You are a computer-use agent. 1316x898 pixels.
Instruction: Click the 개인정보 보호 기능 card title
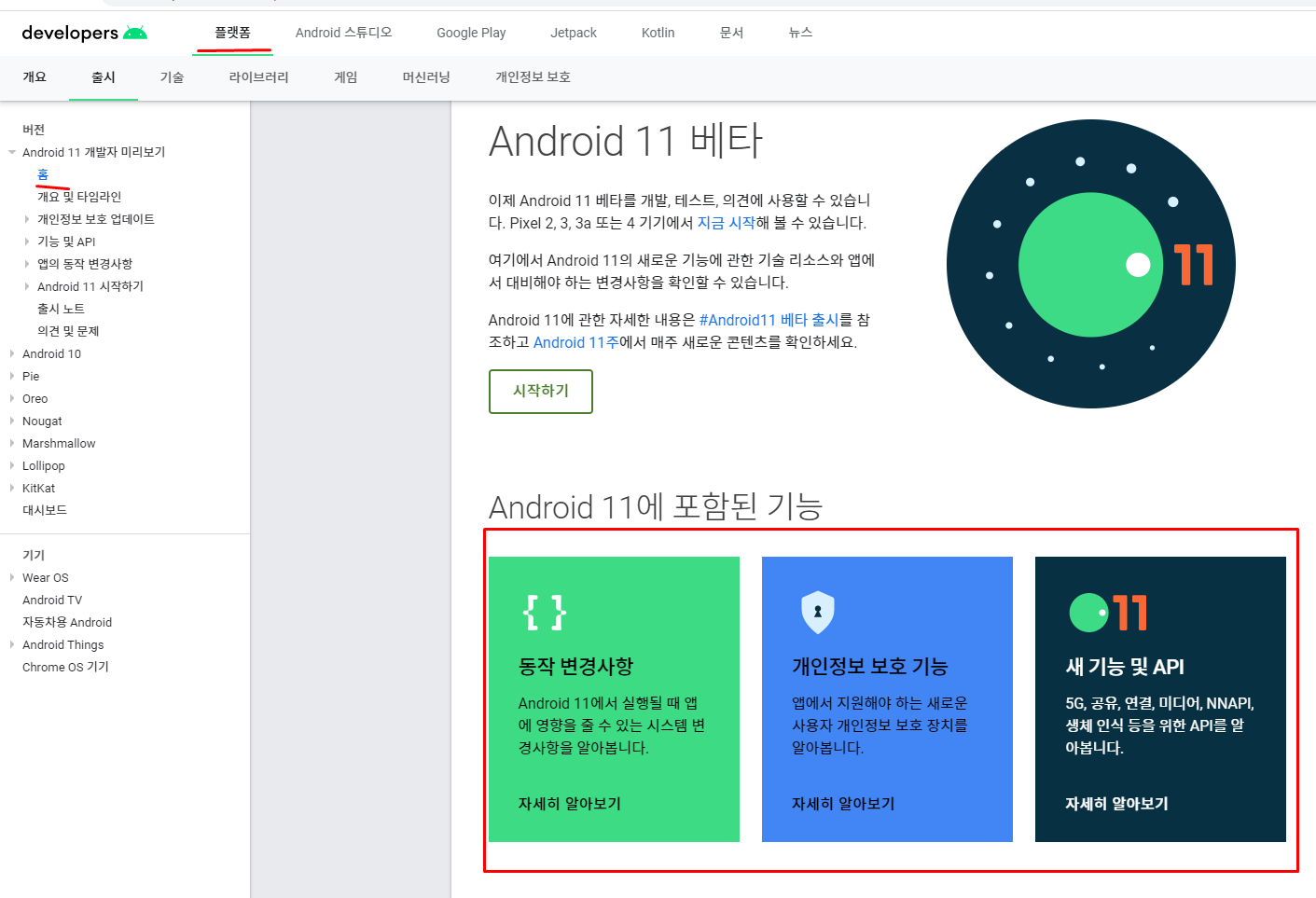point(870,667)
